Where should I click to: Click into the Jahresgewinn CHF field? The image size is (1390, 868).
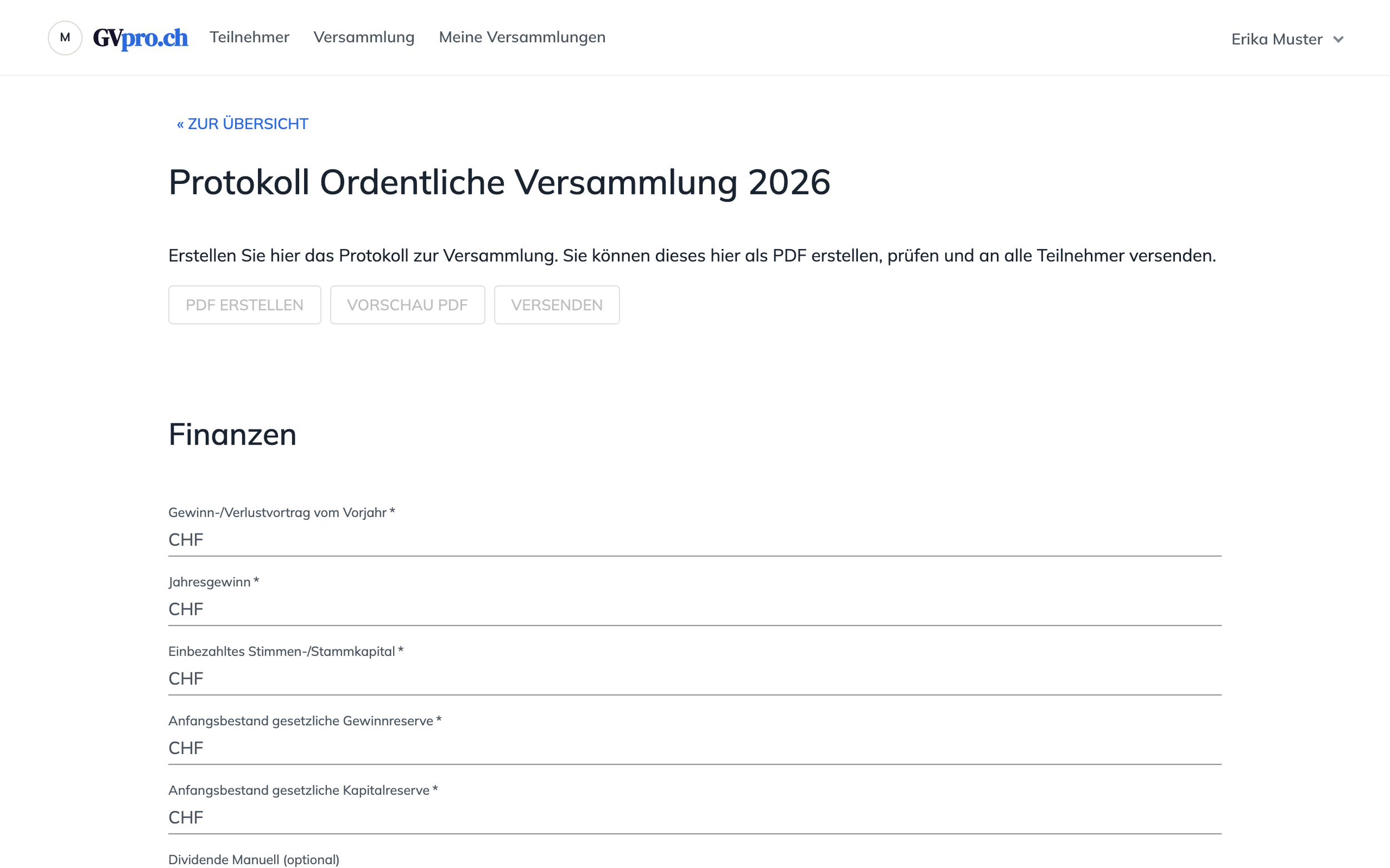click(694, 609)
